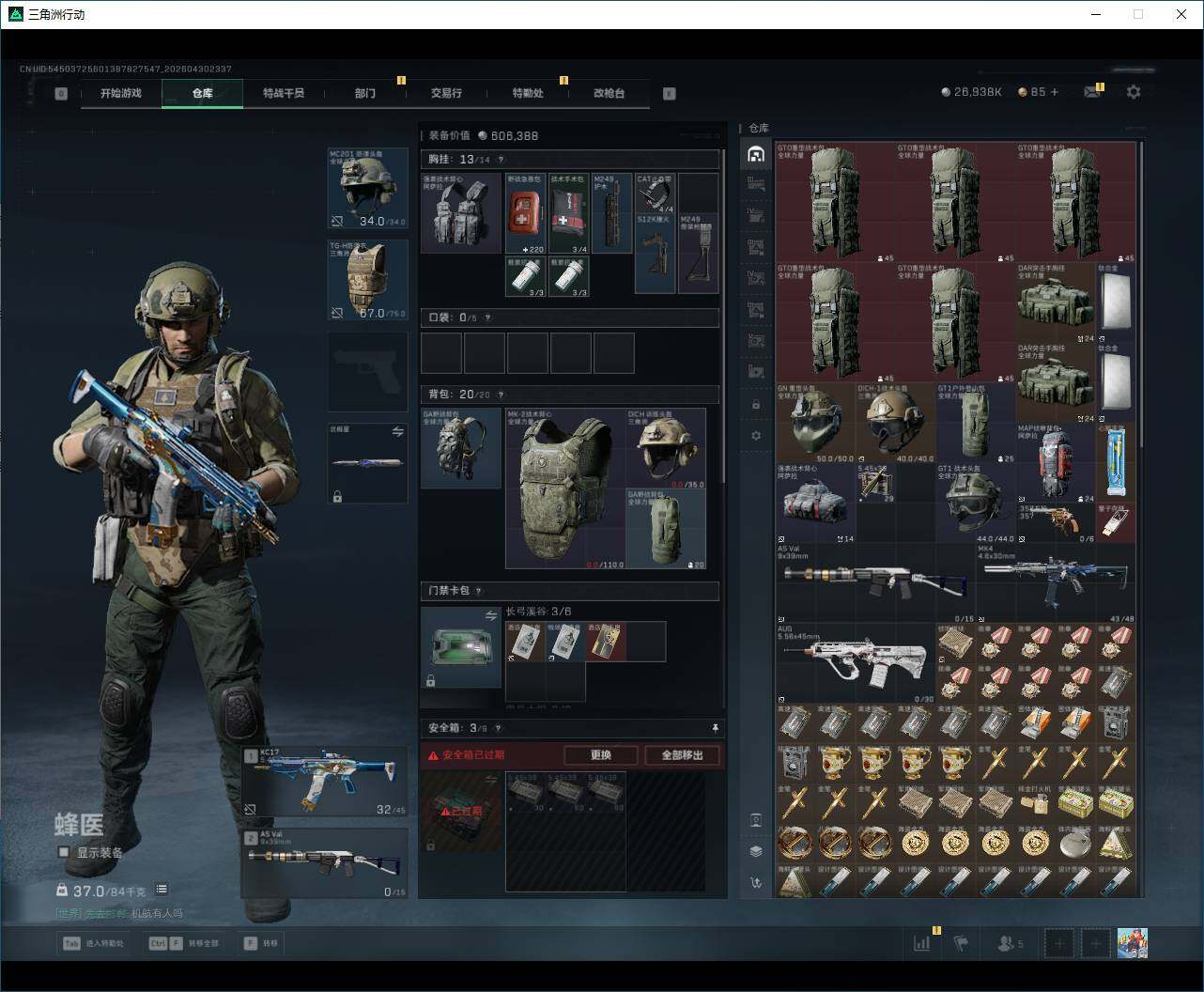Switch to the 开始游戏 tab

(121, 93)
